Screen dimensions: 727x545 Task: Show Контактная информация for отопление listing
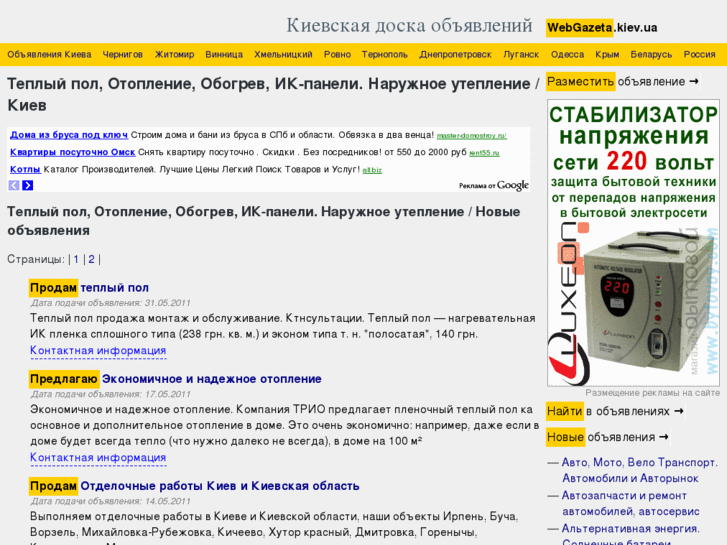tap(98, 458)
